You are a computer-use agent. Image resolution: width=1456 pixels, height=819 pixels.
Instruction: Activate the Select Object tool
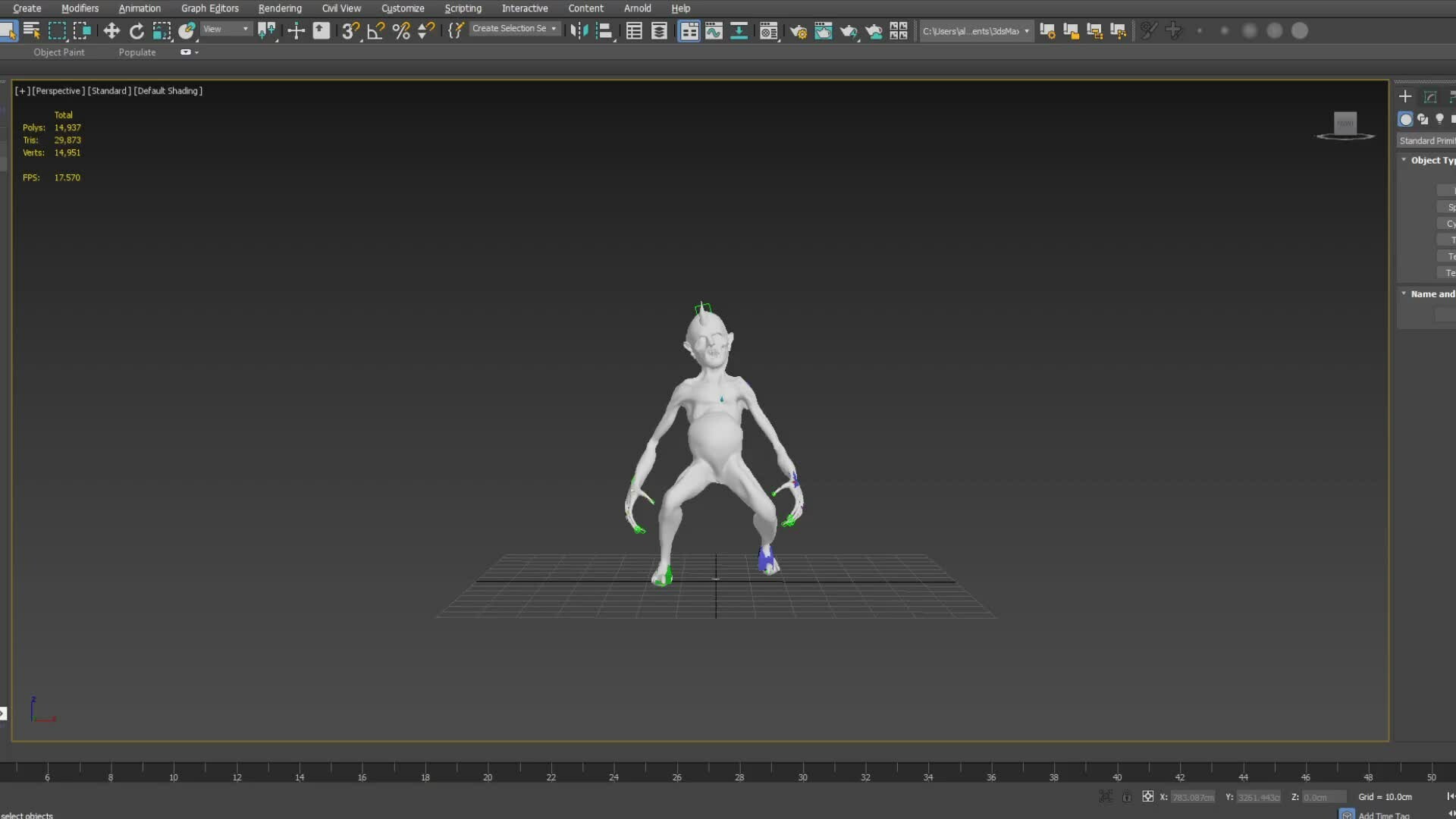[x=11, y=30]
